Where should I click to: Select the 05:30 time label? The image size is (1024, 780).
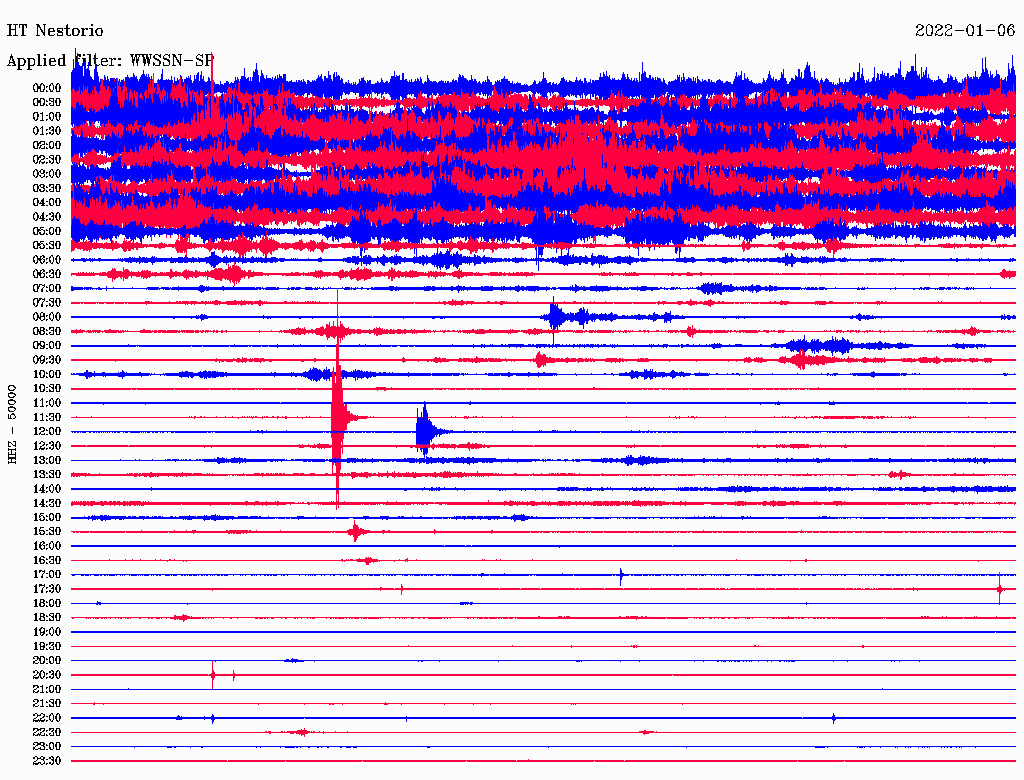47,246
